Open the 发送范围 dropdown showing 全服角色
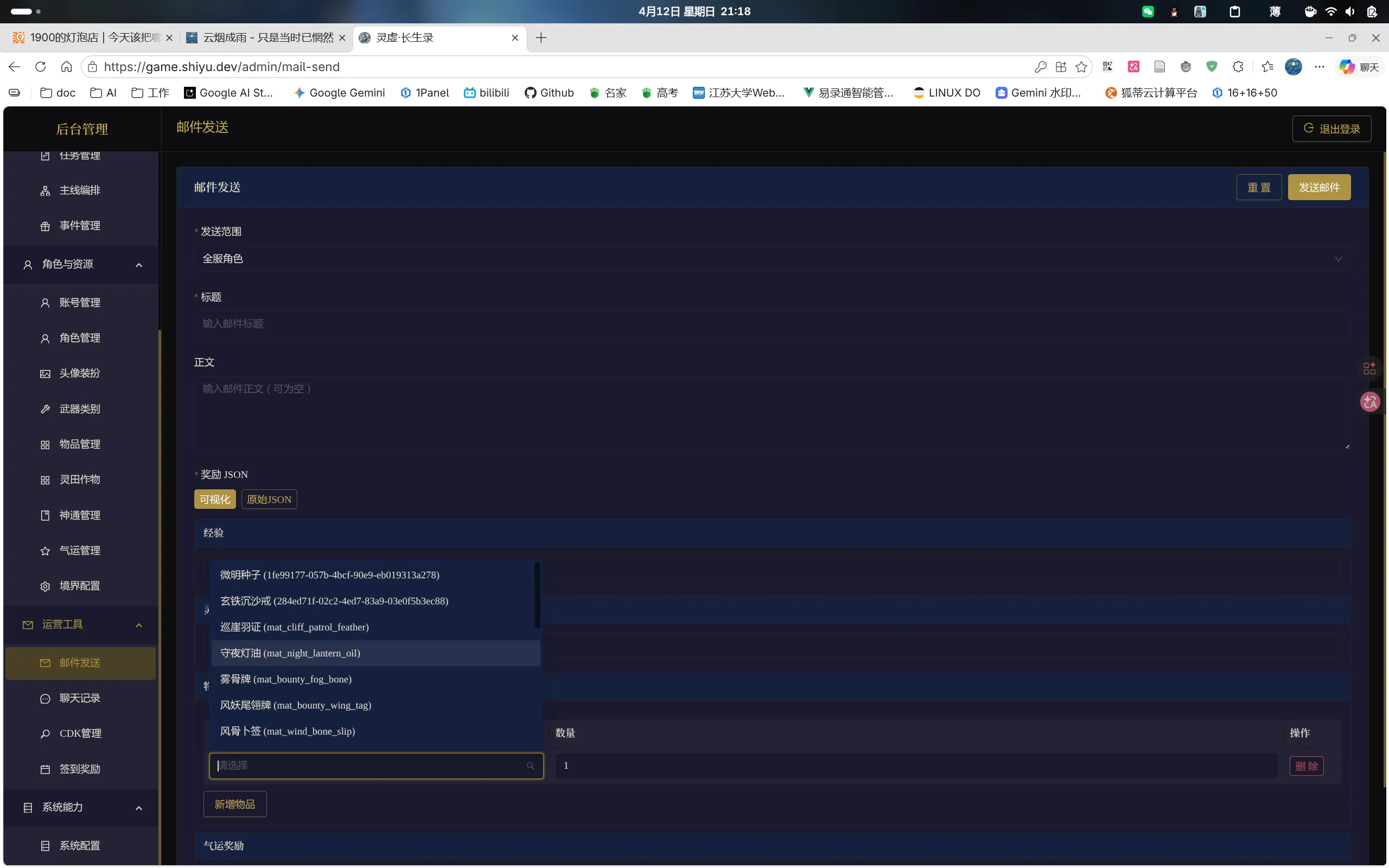Viewport: 1389px width, 868px height. tap(772, 259)
